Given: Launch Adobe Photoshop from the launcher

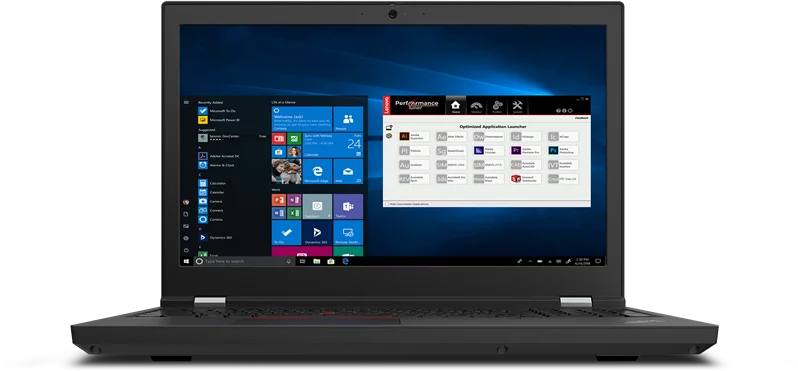Looking at the screenshot, I should coord(563,151).
